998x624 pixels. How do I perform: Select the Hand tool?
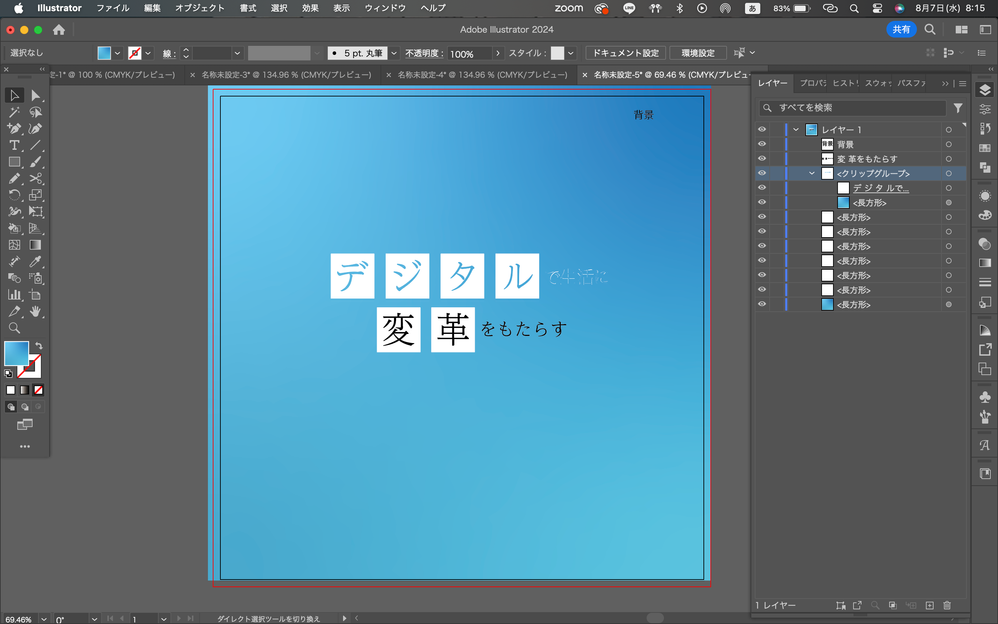36,311
